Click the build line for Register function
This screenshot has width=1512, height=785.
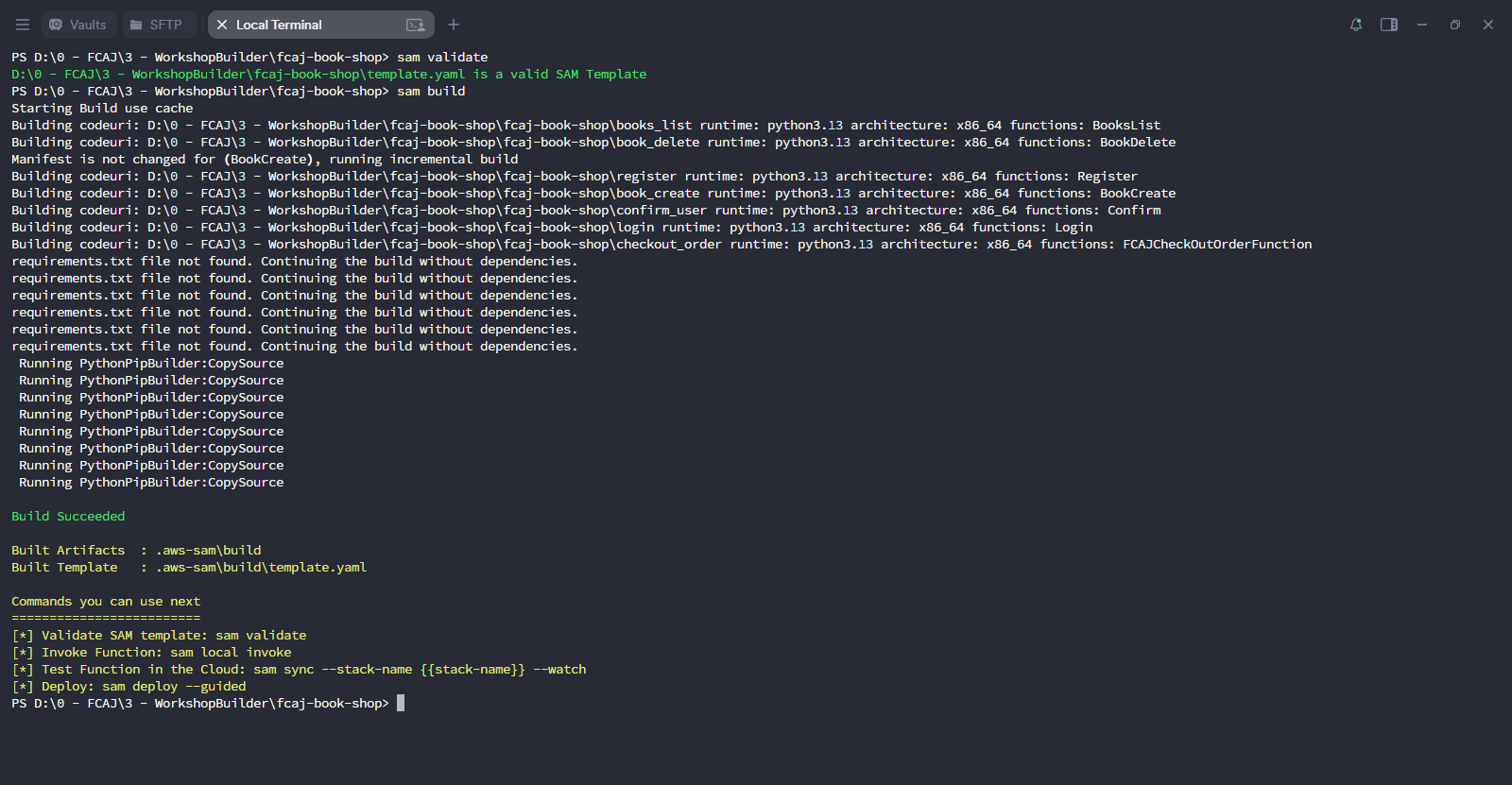[575, 176]
